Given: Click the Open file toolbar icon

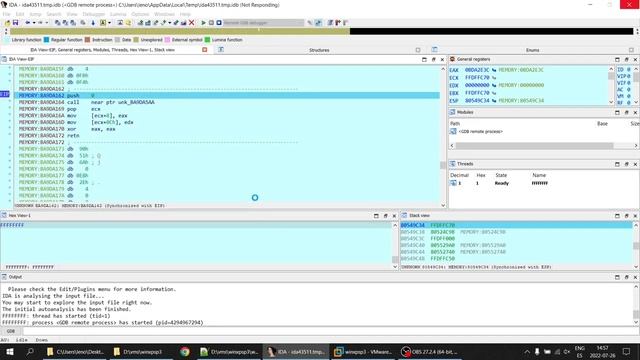Looking at the screenshot, I should pyautogui.click(x=7, y=23).
